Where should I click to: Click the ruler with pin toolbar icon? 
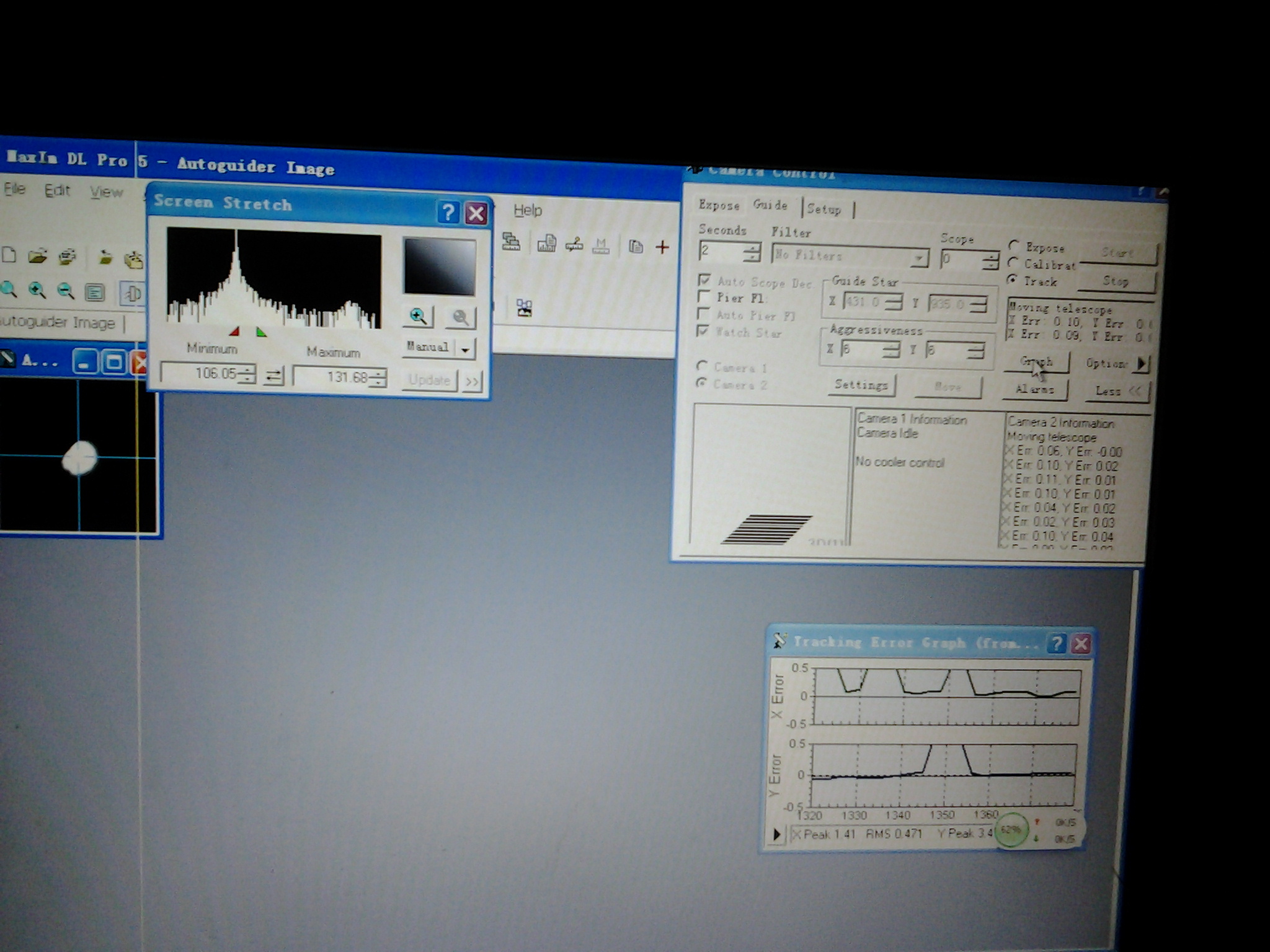[574, 244]
